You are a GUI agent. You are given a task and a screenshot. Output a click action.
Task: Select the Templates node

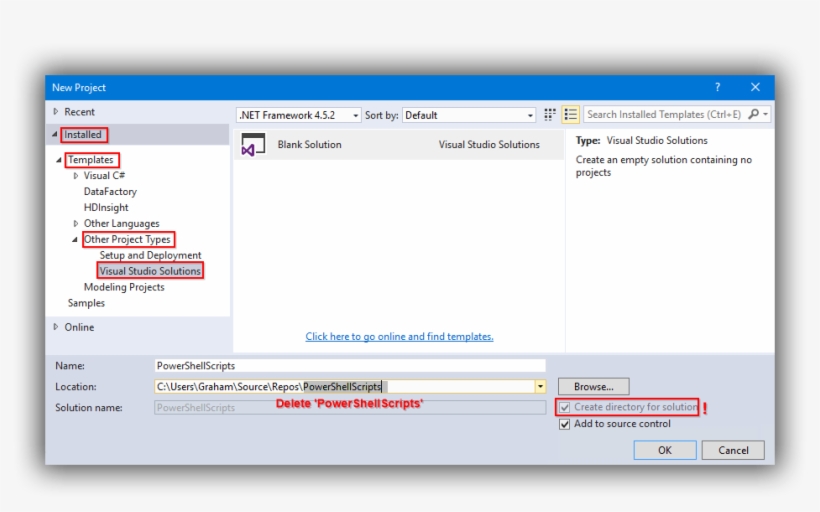coord(90,160)
